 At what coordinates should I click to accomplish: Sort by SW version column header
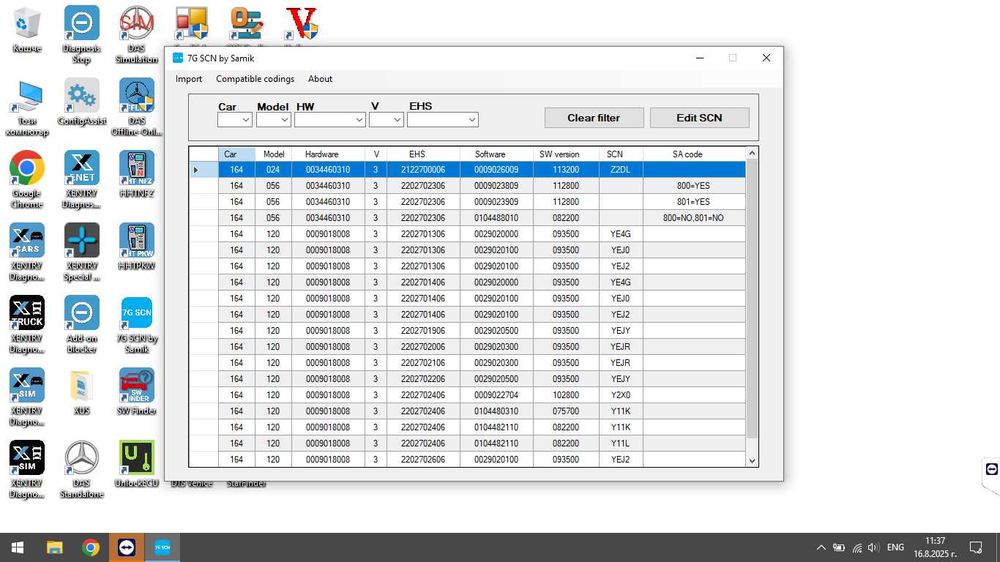click(x=566, y=154)
